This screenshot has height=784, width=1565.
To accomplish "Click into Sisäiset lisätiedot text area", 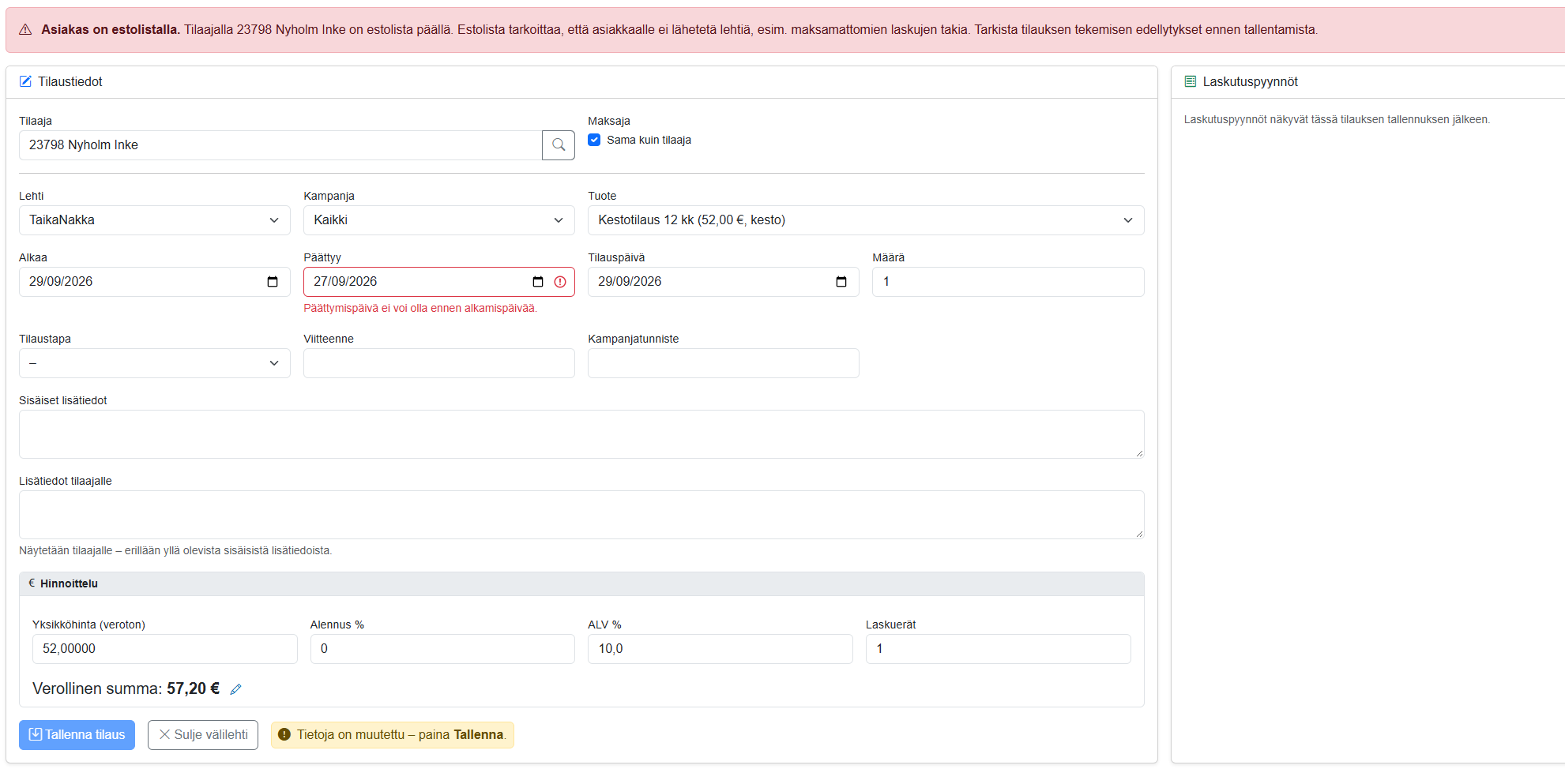I will pos(581,434).
